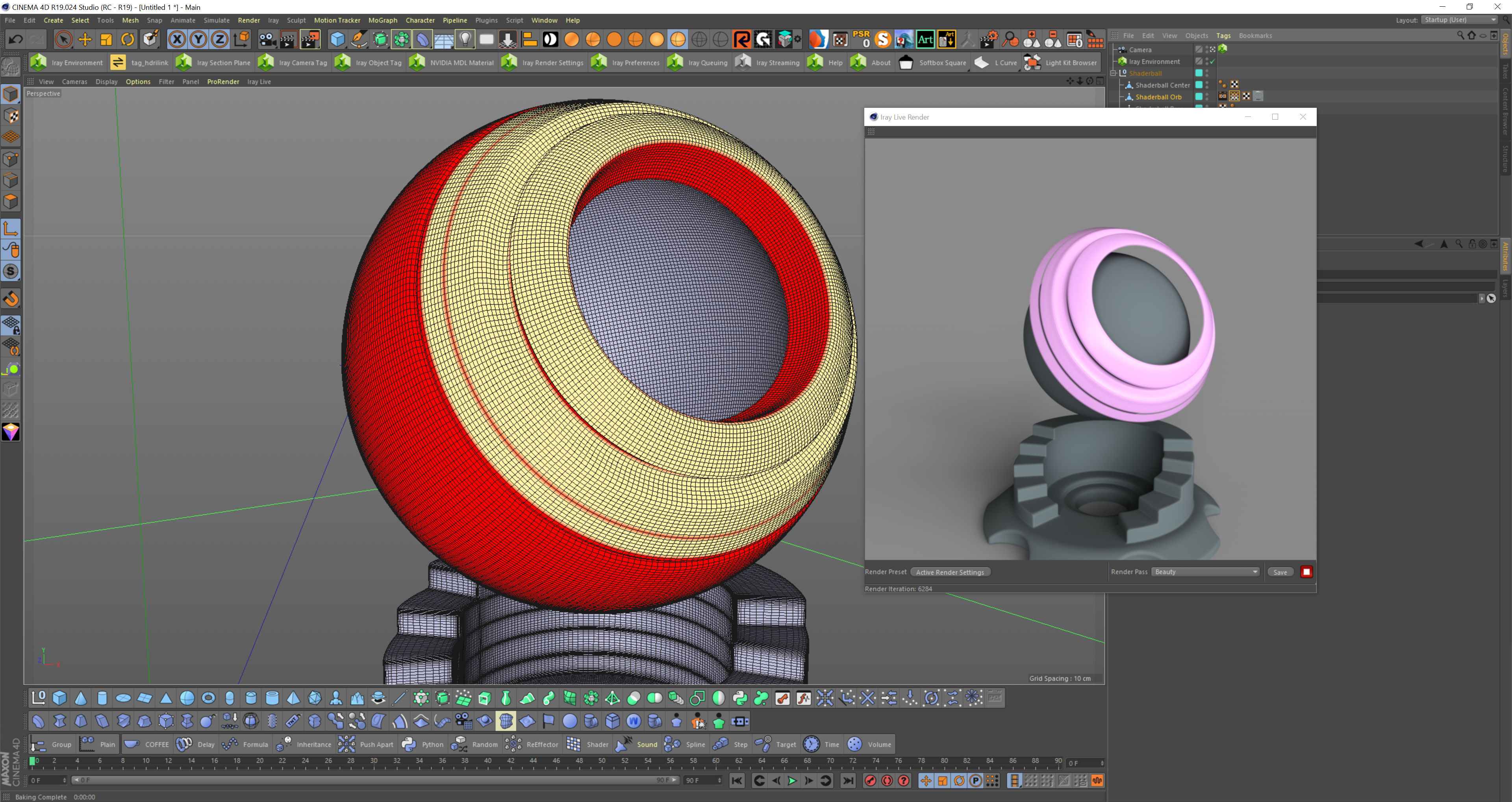Open viewport ProRender menu
Screen dimensions: 1512x802
point(223,81)
